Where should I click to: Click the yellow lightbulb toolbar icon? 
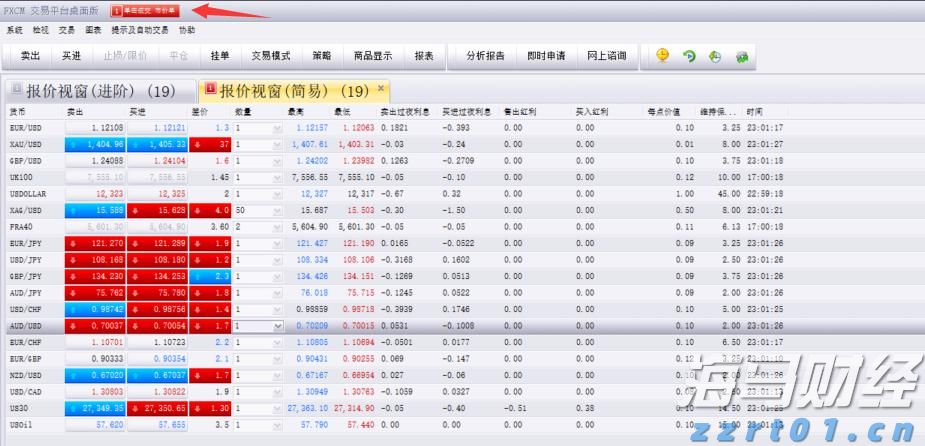click(663, 56)
